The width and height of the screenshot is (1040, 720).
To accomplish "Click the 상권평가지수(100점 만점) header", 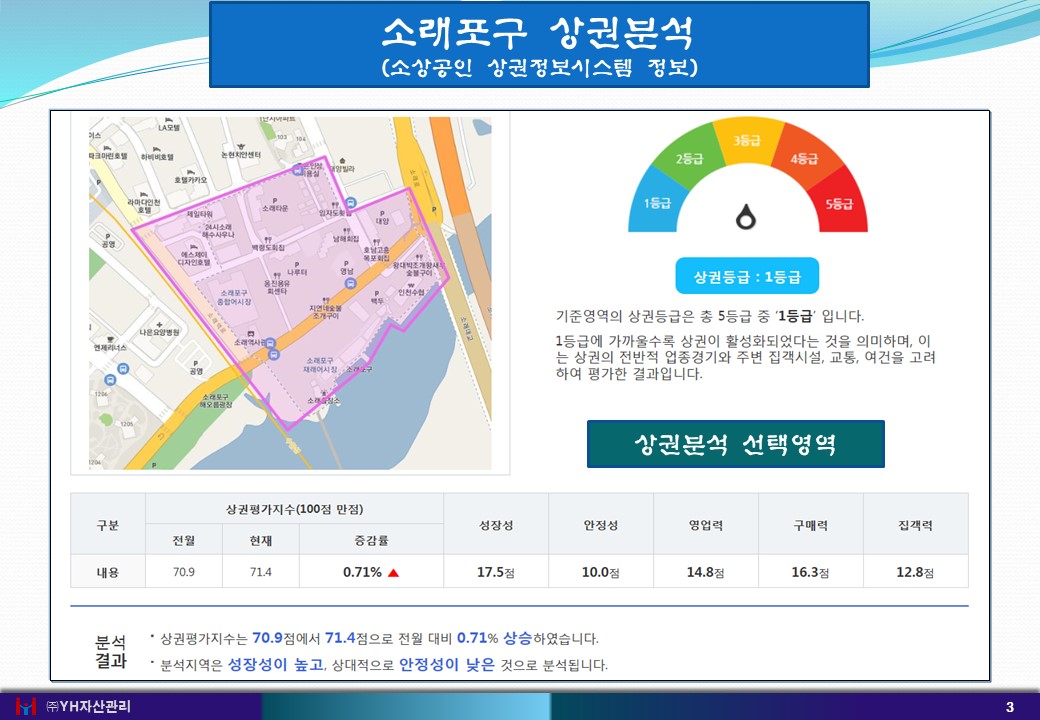I will click(294, 509).
